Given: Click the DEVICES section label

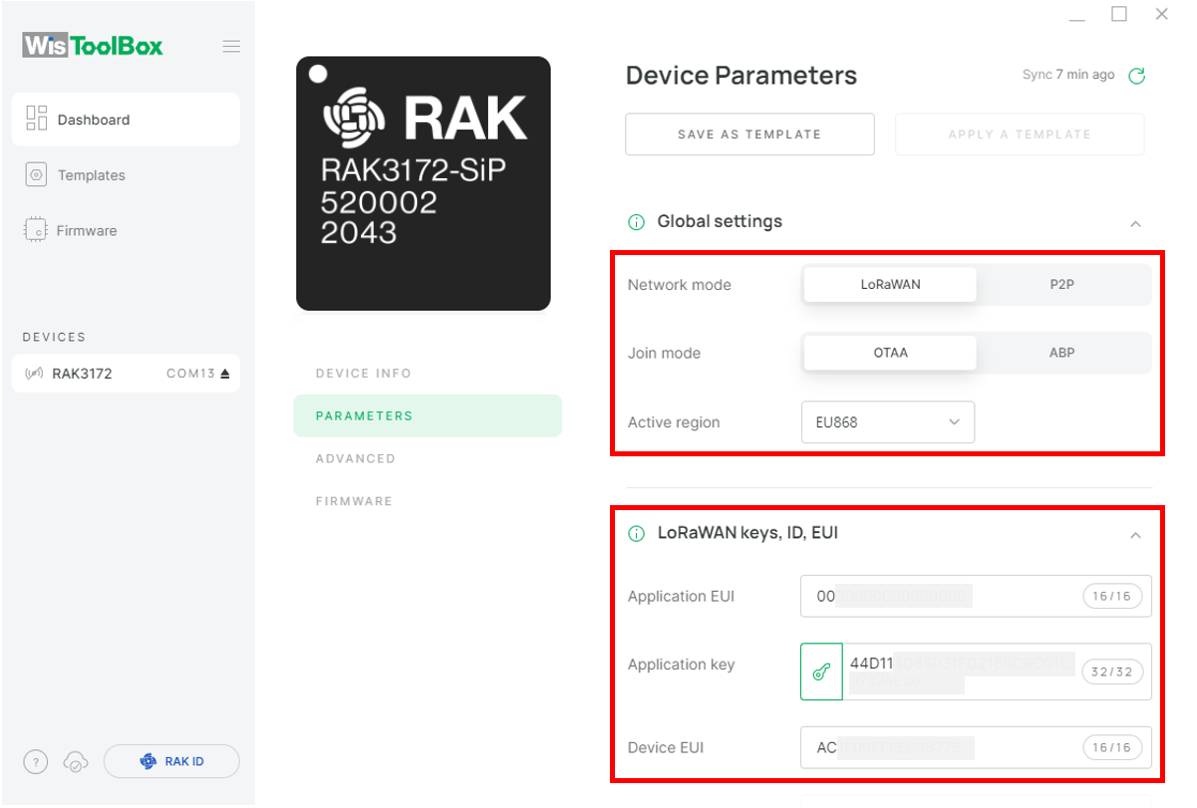Looking at the screenshot, I should (x=54, y=337).
